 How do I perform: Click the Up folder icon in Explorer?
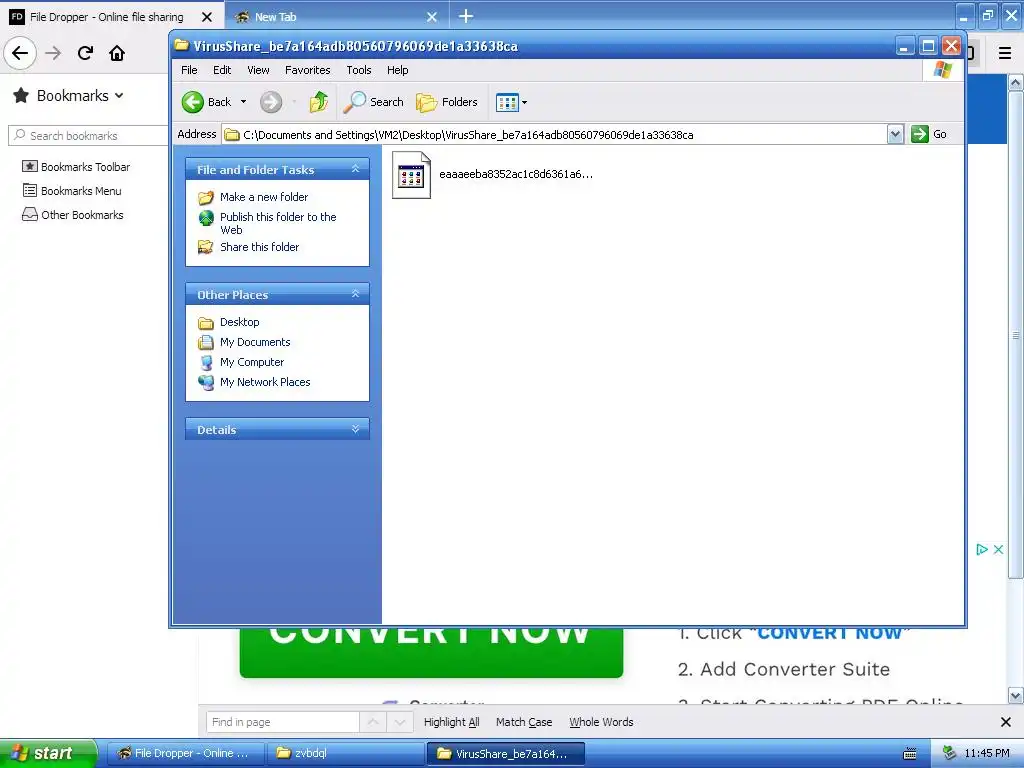pyautogui.click(x=319, y=102)
